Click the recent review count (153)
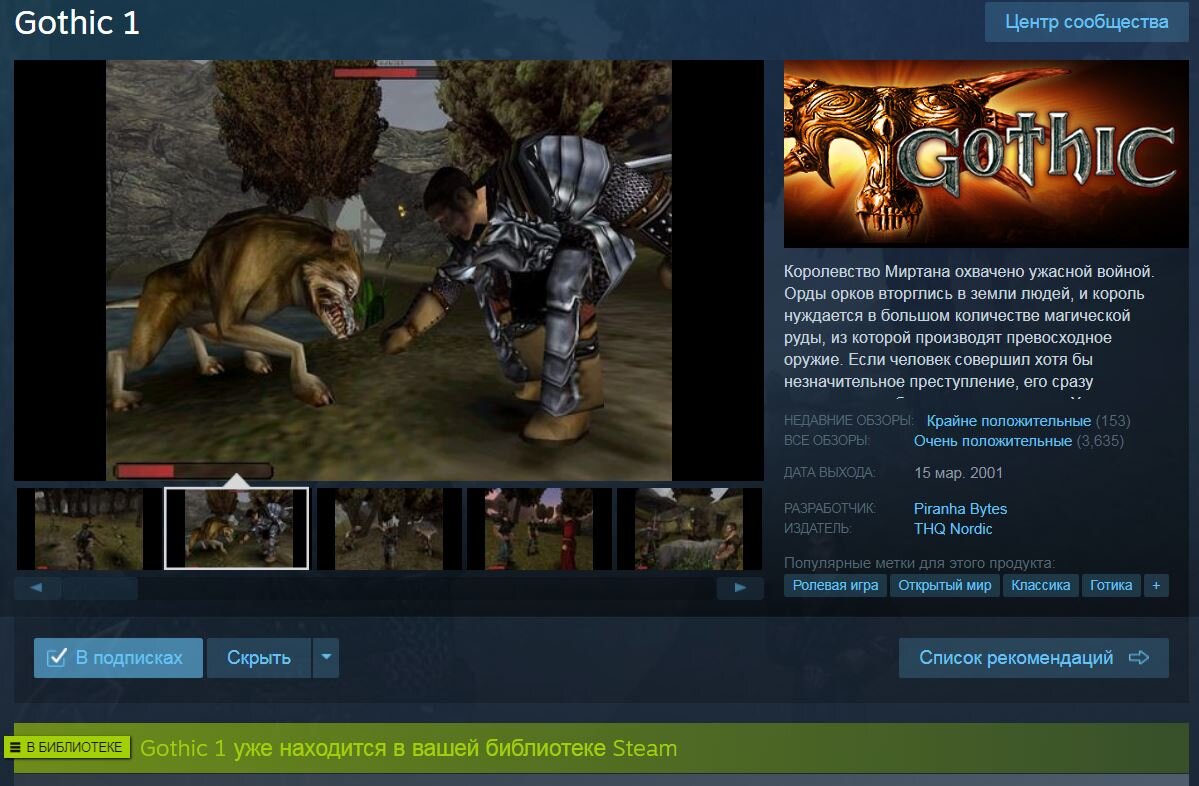The image size is (1199, 786). [x=1113, y=421]
